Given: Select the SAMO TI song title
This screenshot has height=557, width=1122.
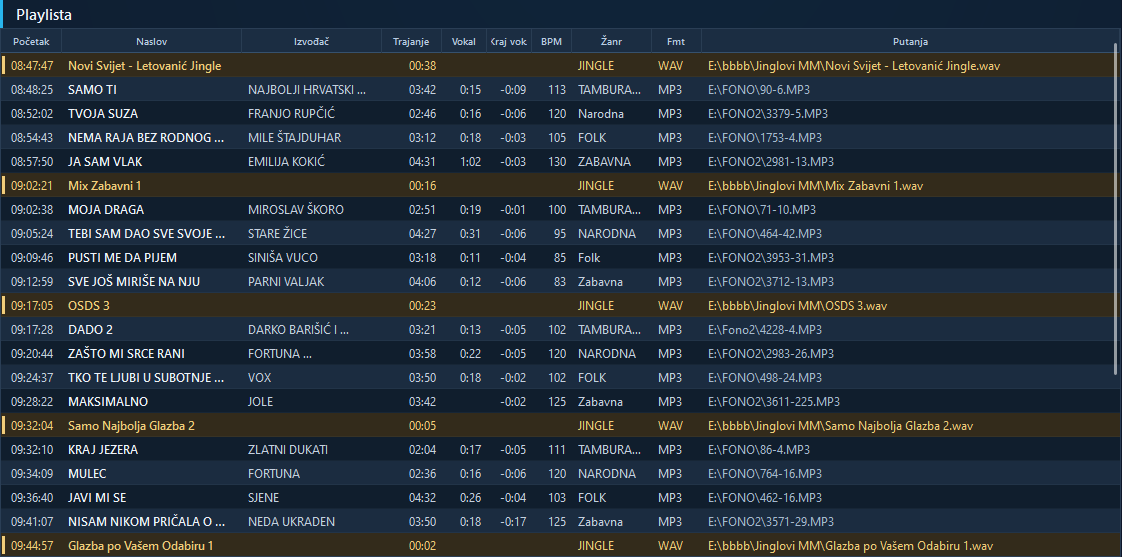Looking at the screenshot, I should coord(92,89).
